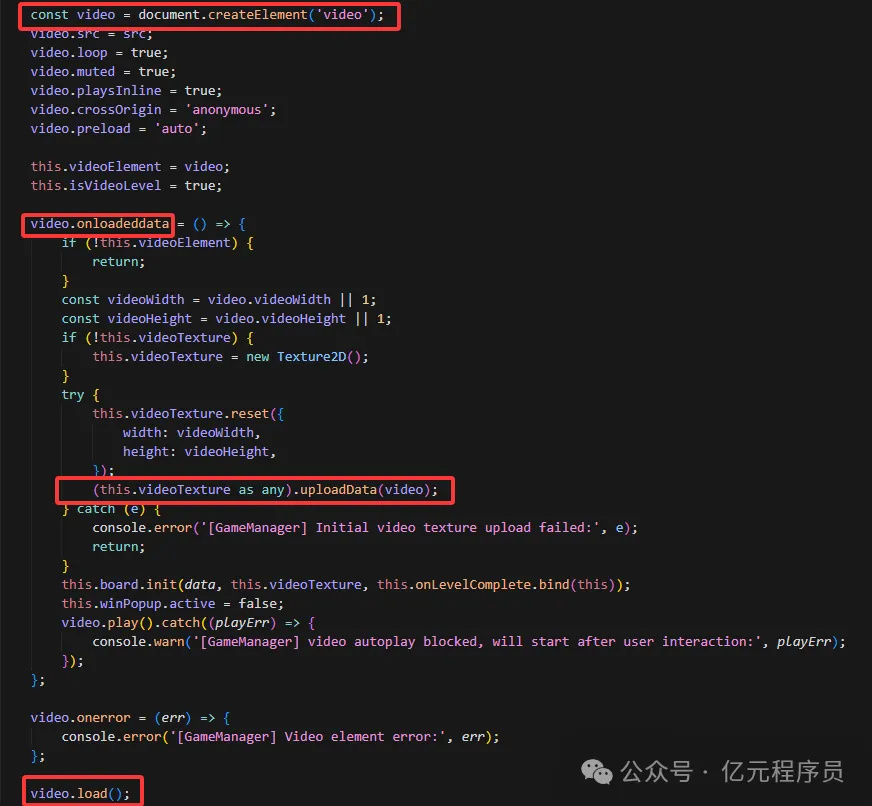Click the line 'video.playsInline = true;'

126,91
